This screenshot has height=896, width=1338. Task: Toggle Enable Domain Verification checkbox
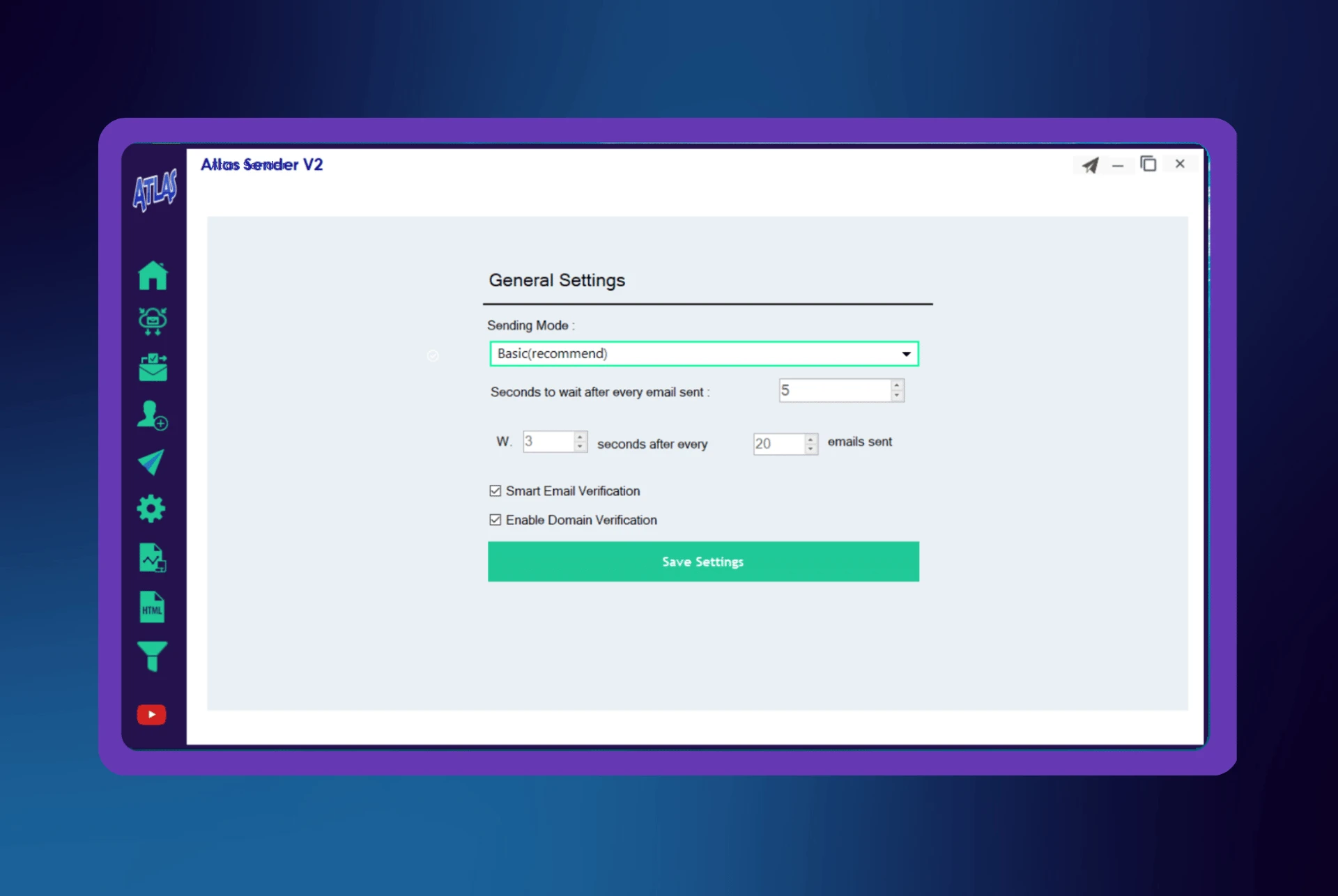pyautogui.click(x=495, y=520)
